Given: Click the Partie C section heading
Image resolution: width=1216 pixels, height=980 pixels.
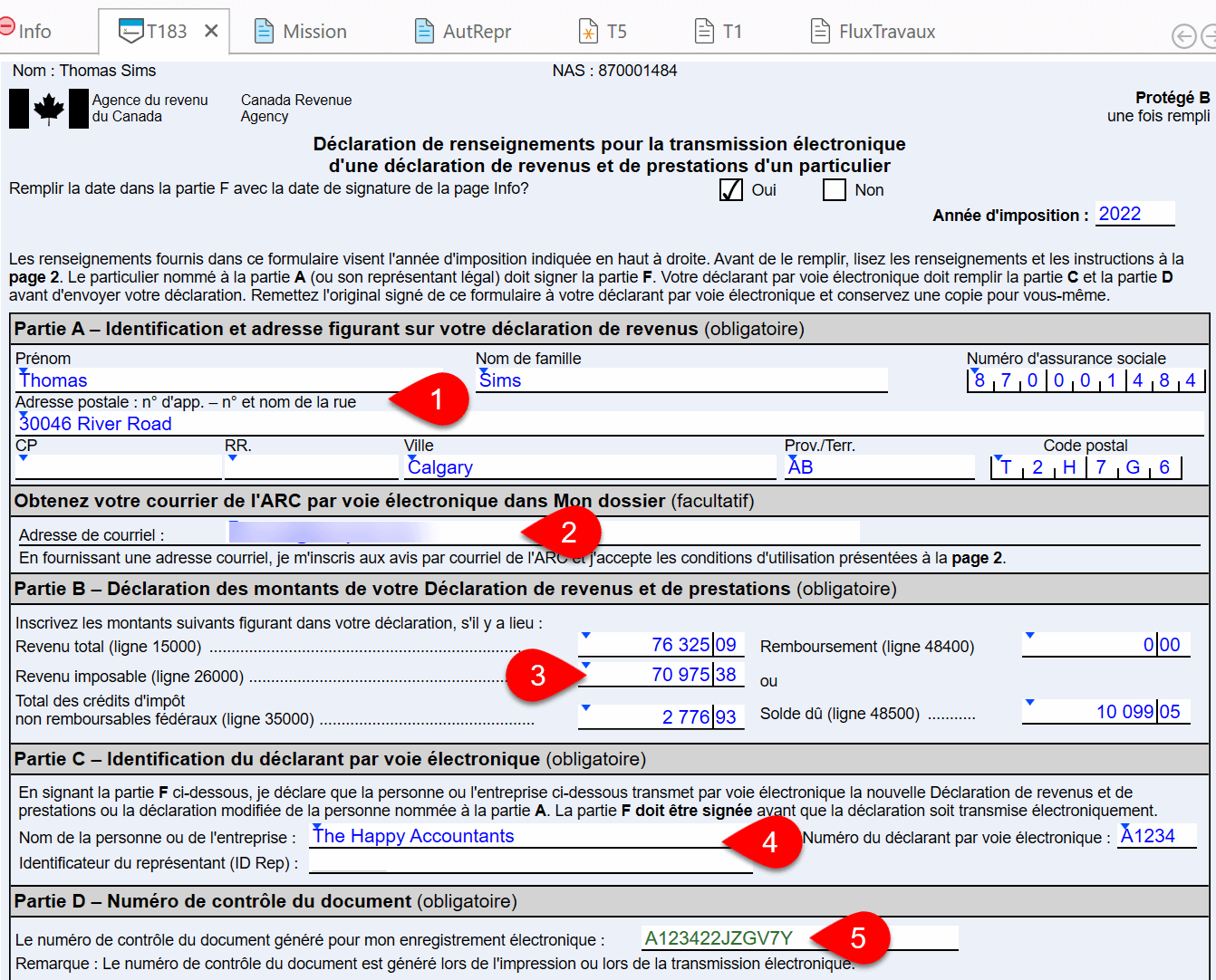Looking at the screenshot, I should click(331, 759).
